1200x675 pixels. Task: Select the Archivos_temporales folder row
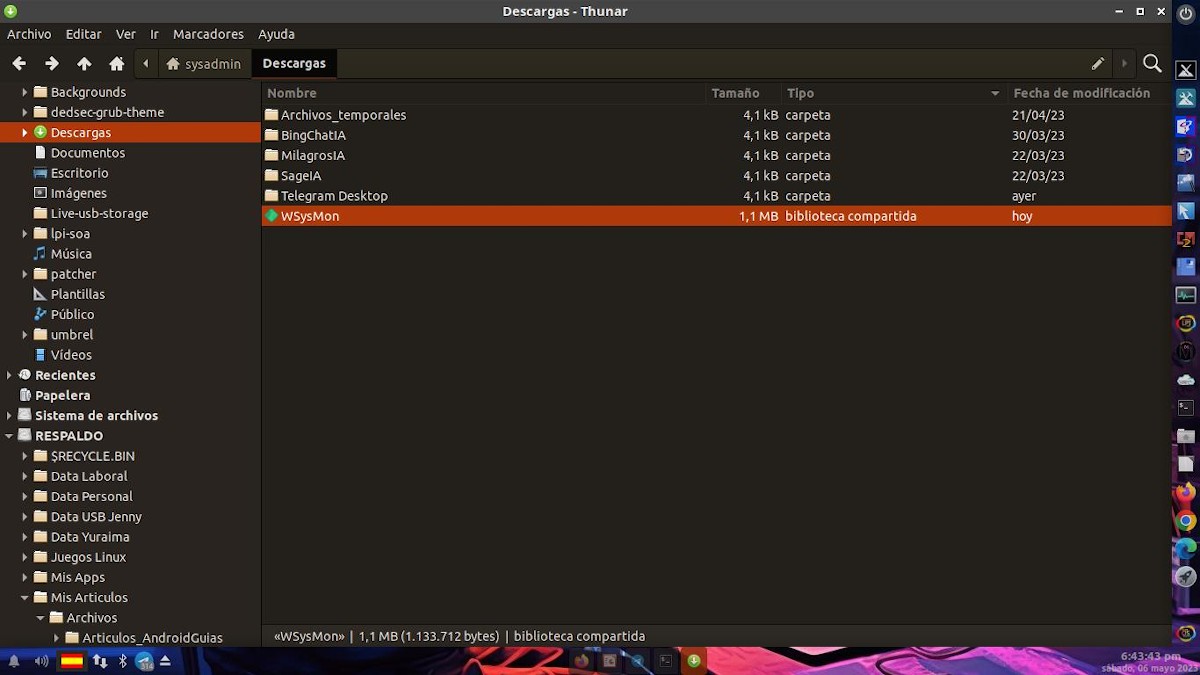[716, 115]
